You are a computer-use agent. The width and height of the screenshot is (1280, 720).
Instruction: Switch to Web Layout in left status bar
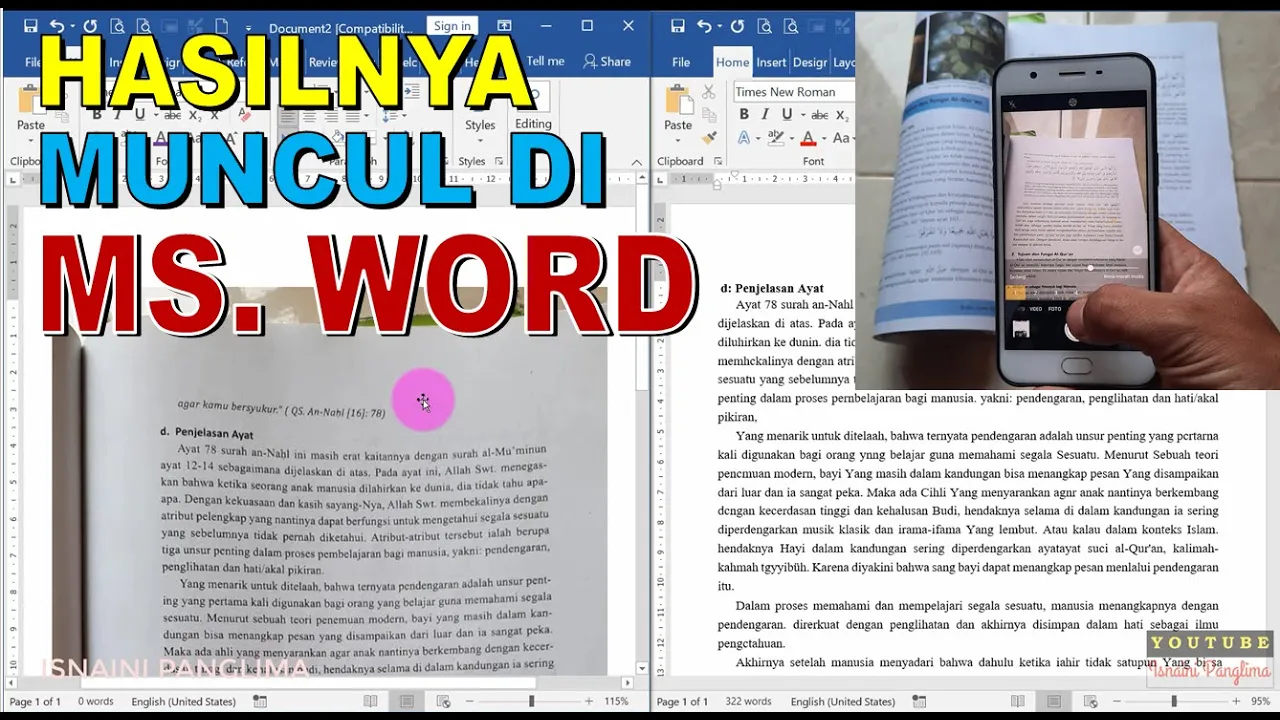(443, 702)
